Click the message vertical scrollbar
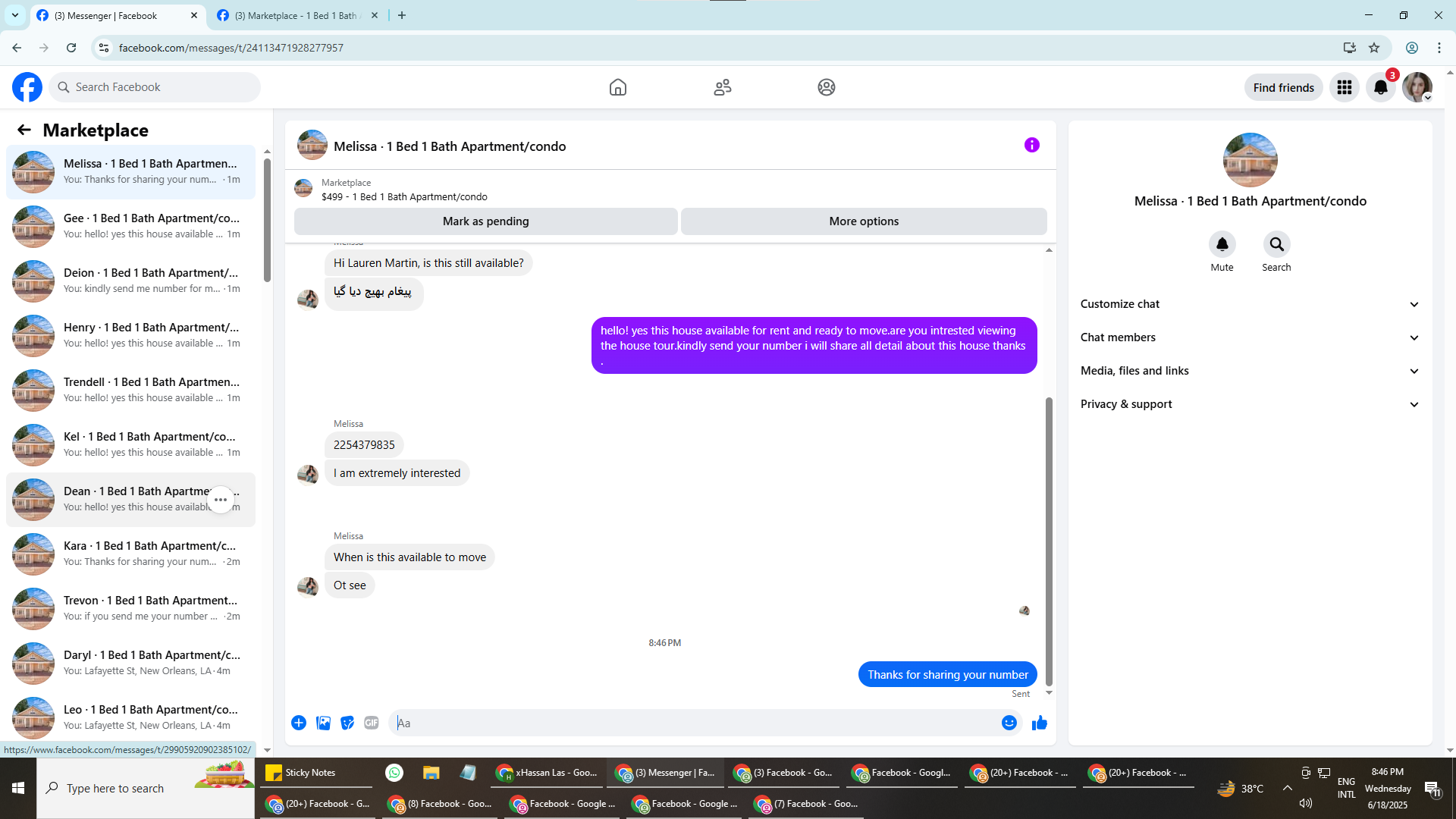This screenshot has width=1456, height=819. (1050, 541)
